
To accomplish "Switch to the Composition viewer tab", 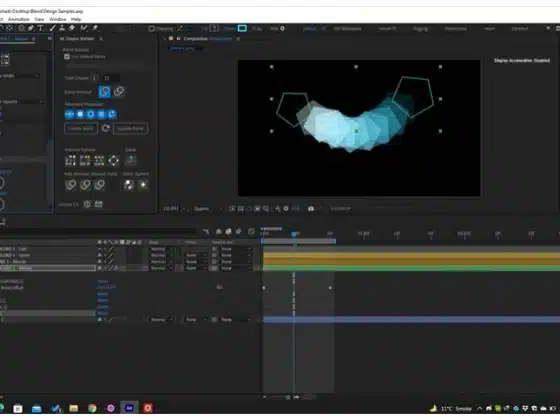I will [208, 39].
